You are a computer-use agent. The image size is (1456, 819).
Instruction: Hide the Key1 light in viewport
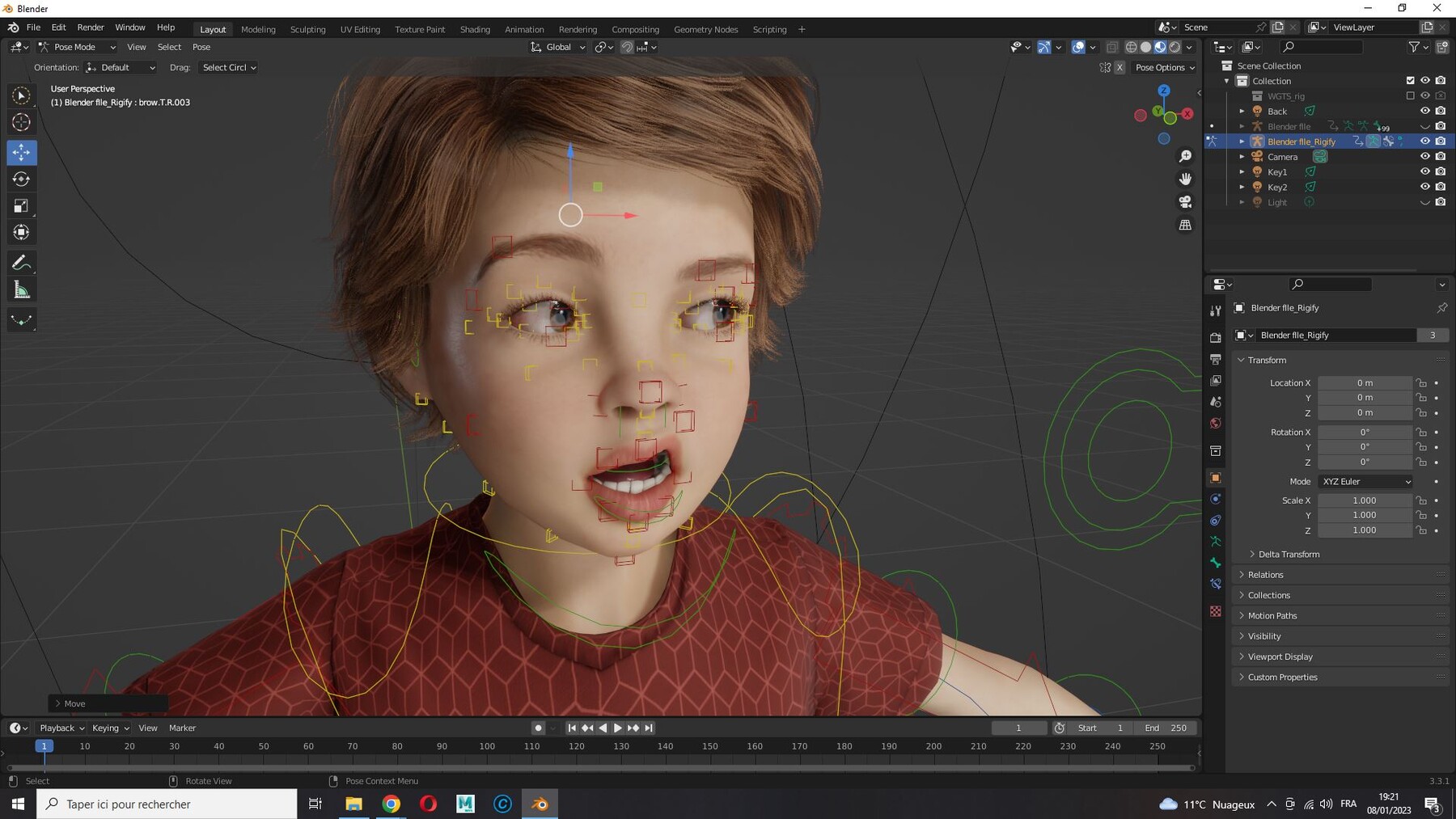pos(1424,171)
